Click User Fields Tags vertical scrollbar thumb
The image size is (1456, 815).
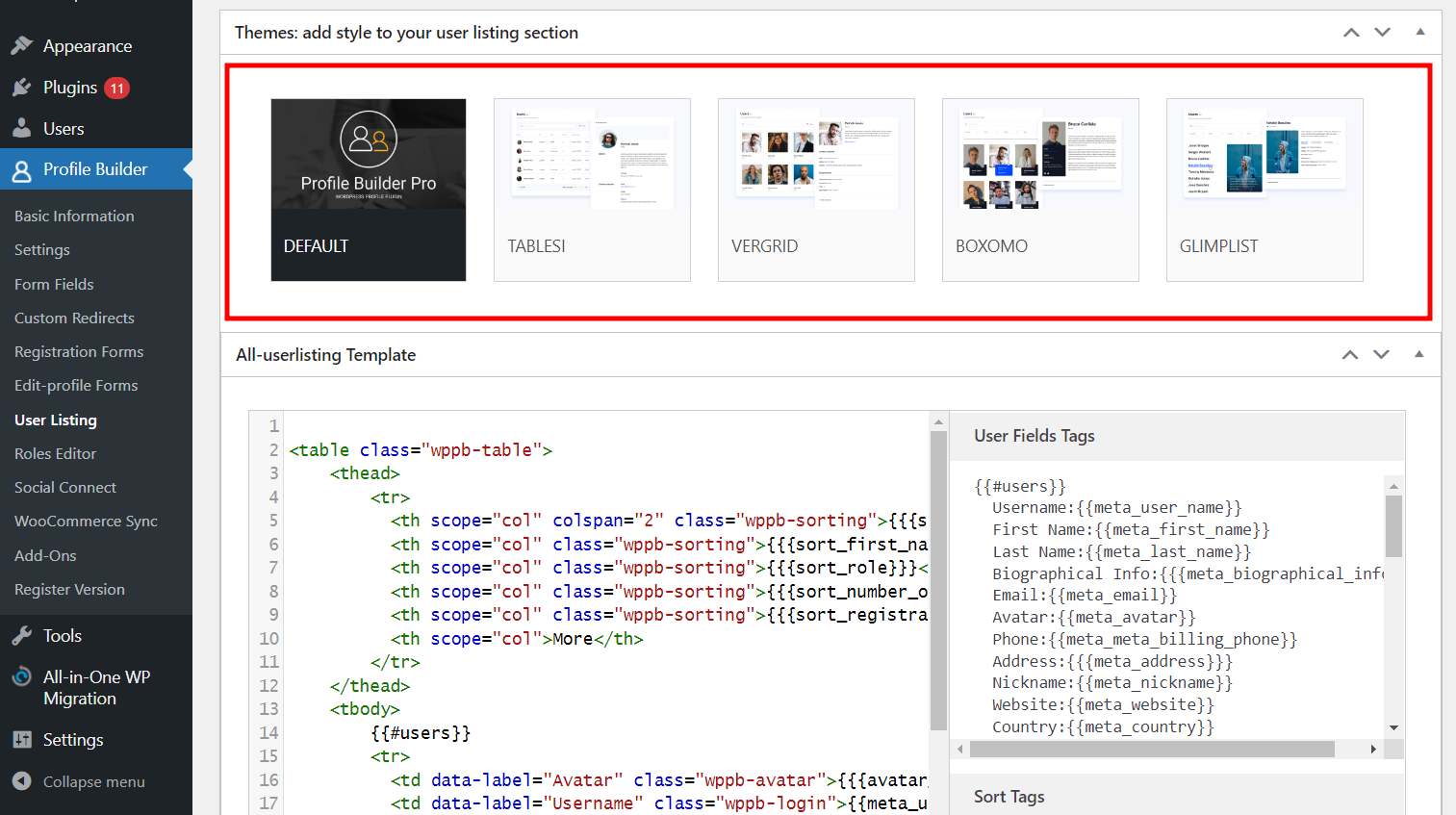coord(1393,525)
